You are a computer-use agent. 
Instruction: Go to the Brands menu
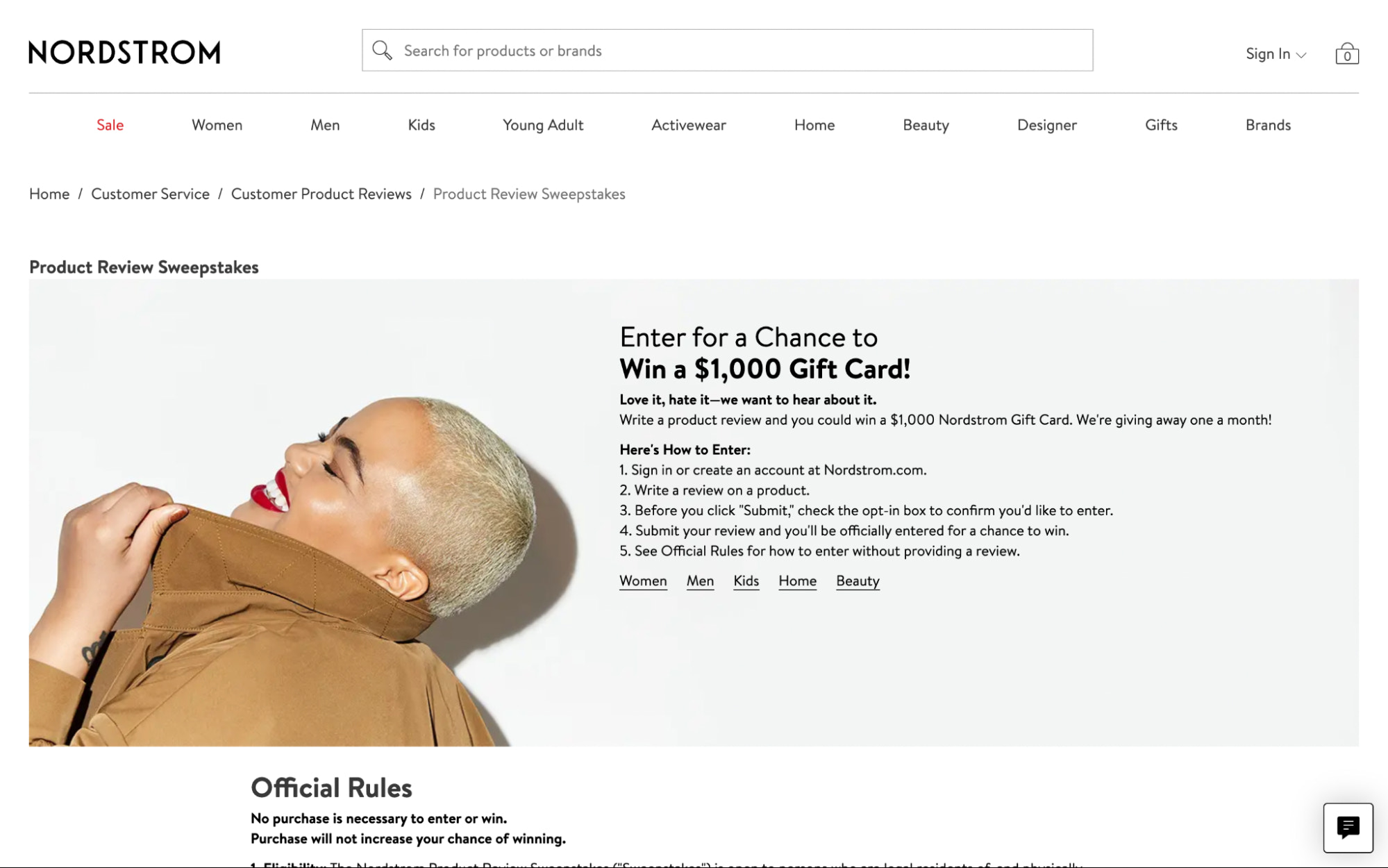[1267, 125]
